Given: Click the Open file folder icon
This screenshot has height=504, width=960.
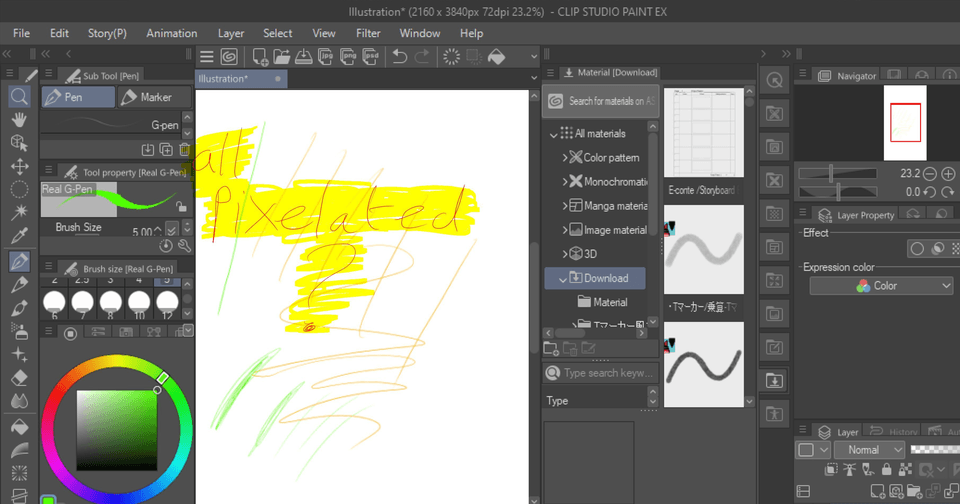Looking at the screenshot, I should point(282,57).
